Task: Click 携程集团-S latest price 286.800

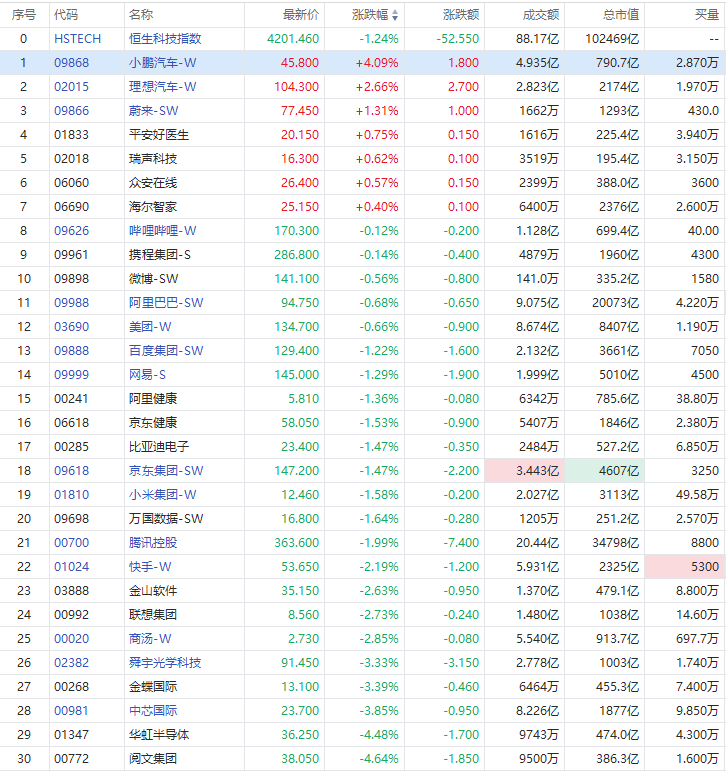Action: (296, 255)
